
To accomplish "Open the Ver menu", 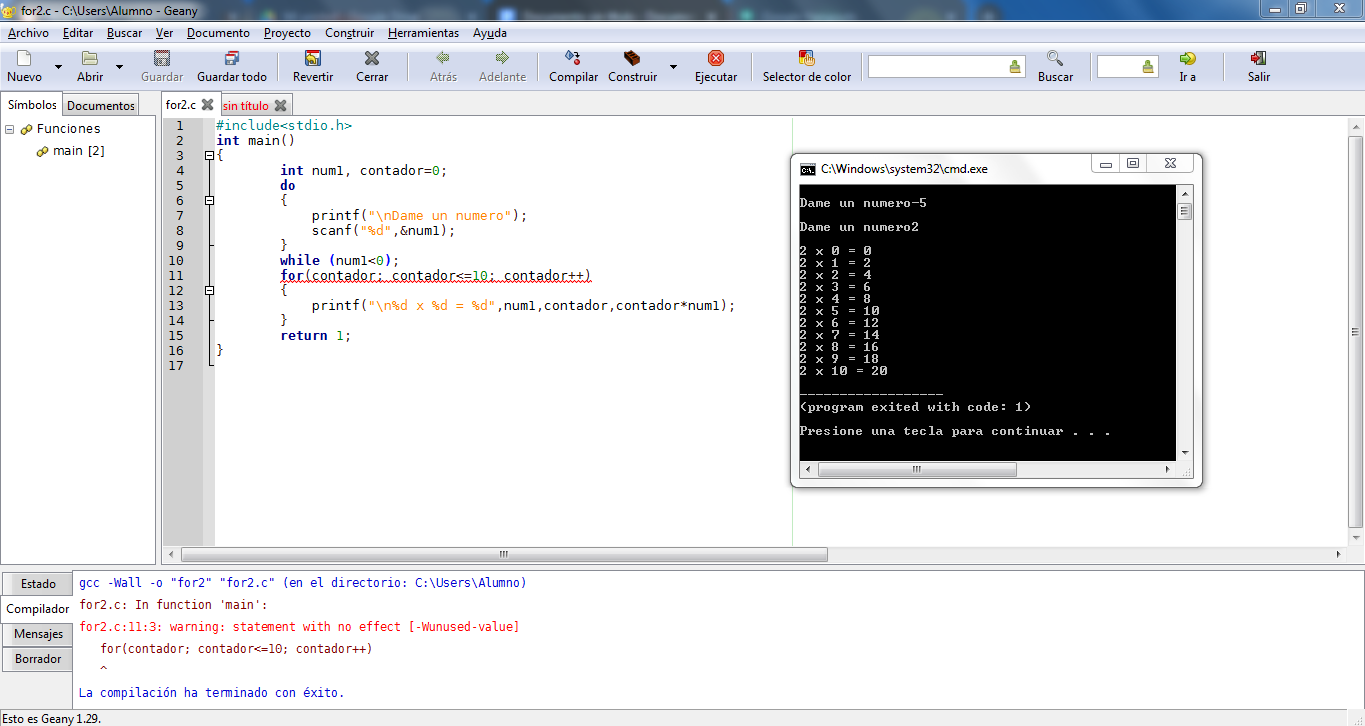I will 165,33.
